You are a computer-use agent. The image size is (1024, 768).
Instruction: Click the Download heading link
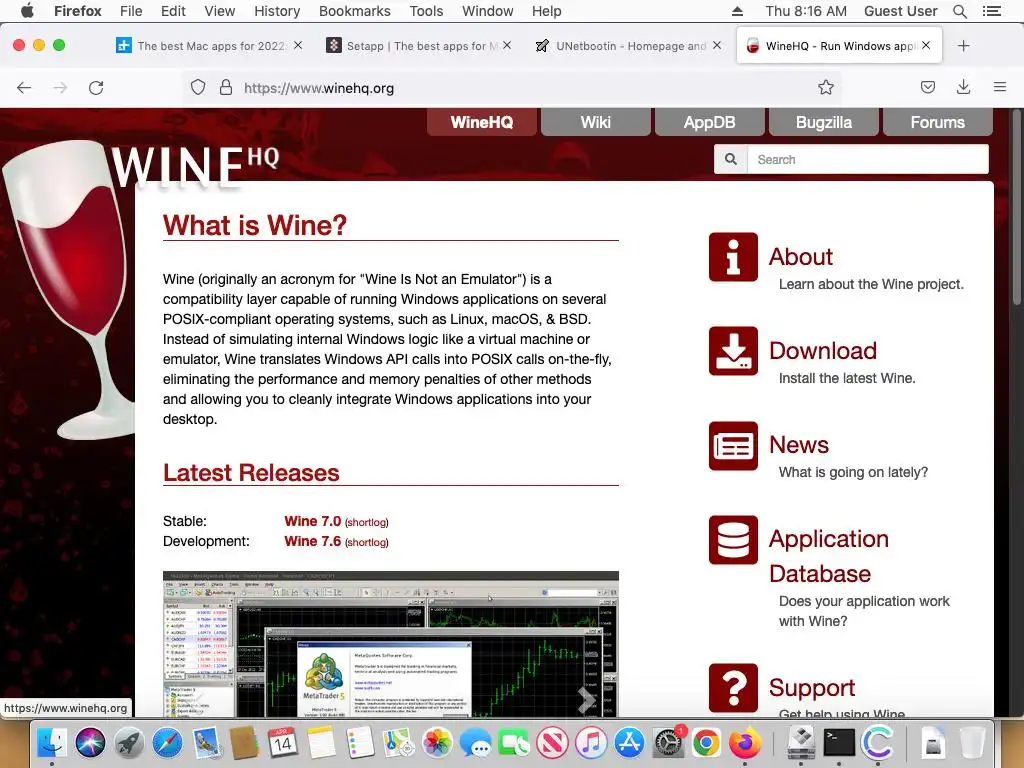pos(823,351)
